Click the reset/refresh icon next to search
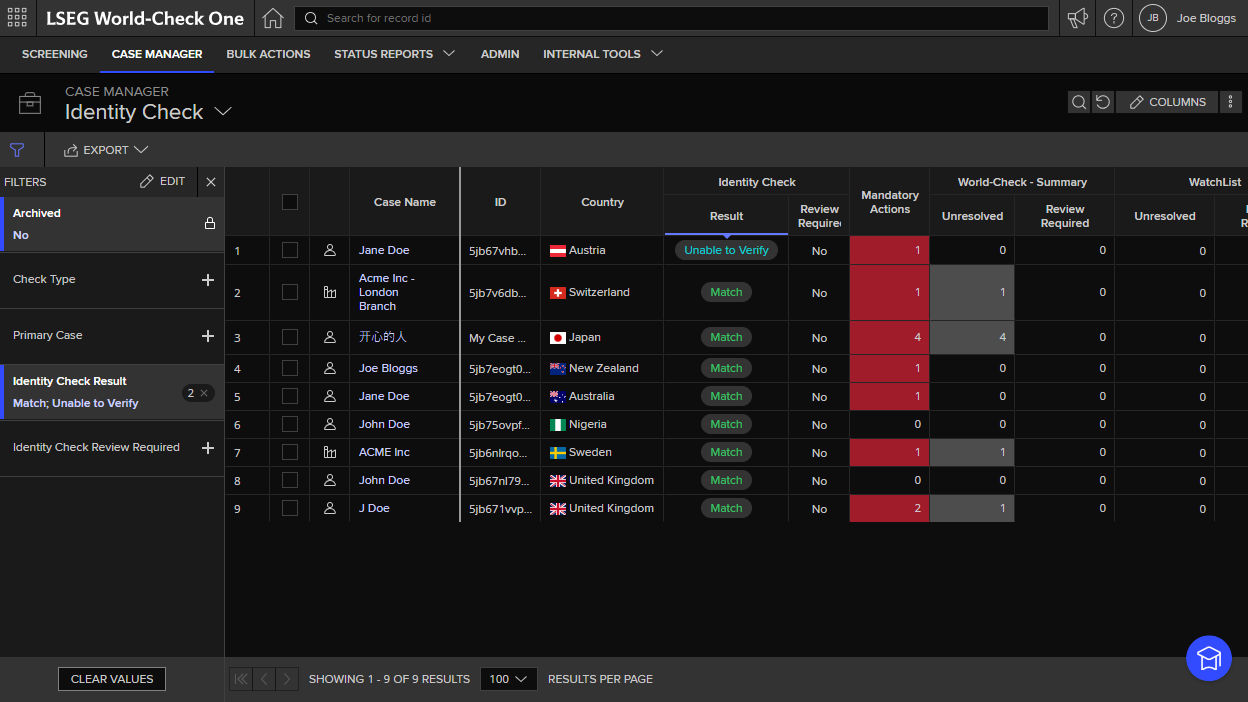 pyautogui.click(x=1102, y=101)
